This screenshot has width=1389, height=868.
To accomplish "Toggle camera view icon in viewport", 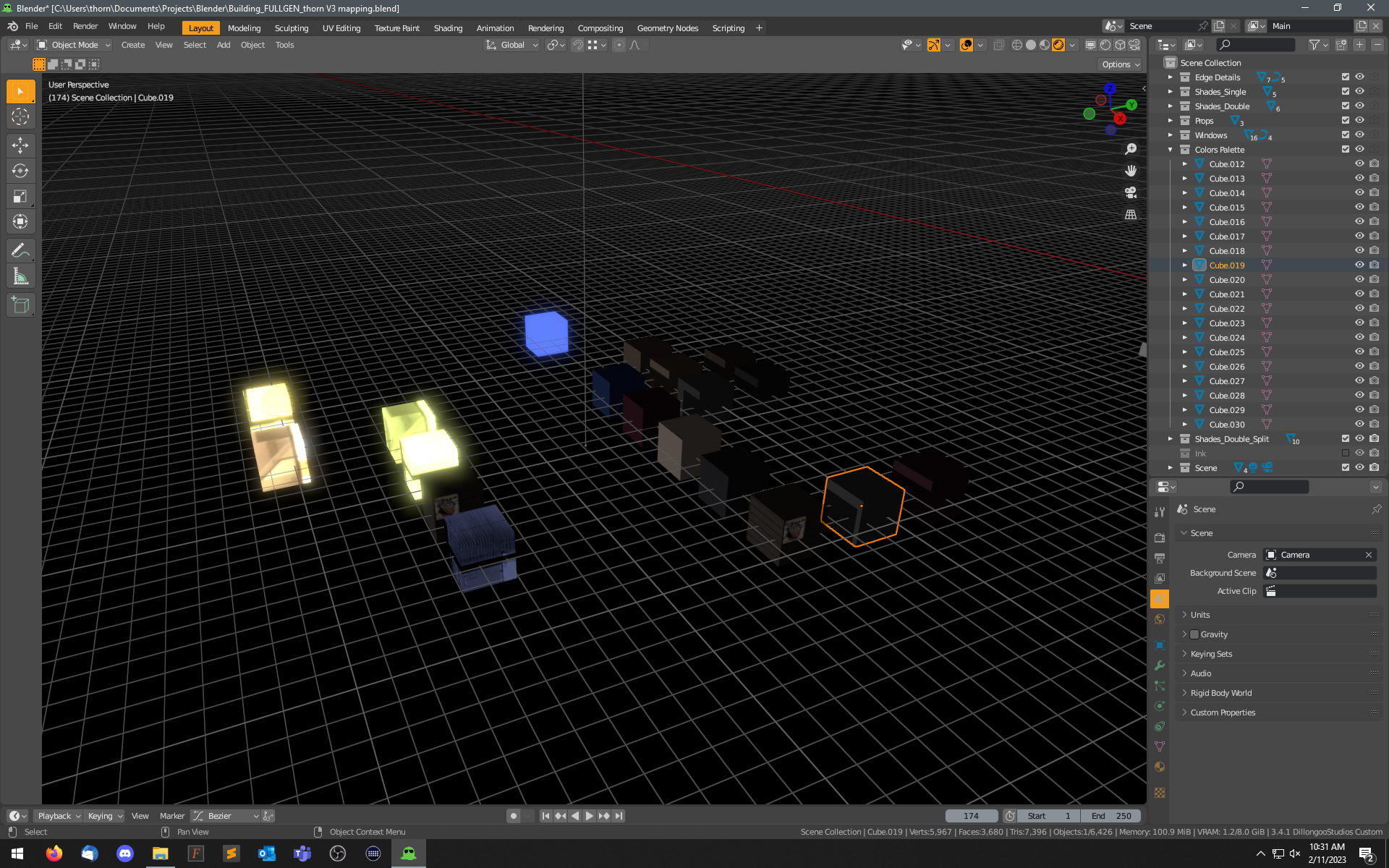I will [x=1131, y=192].
